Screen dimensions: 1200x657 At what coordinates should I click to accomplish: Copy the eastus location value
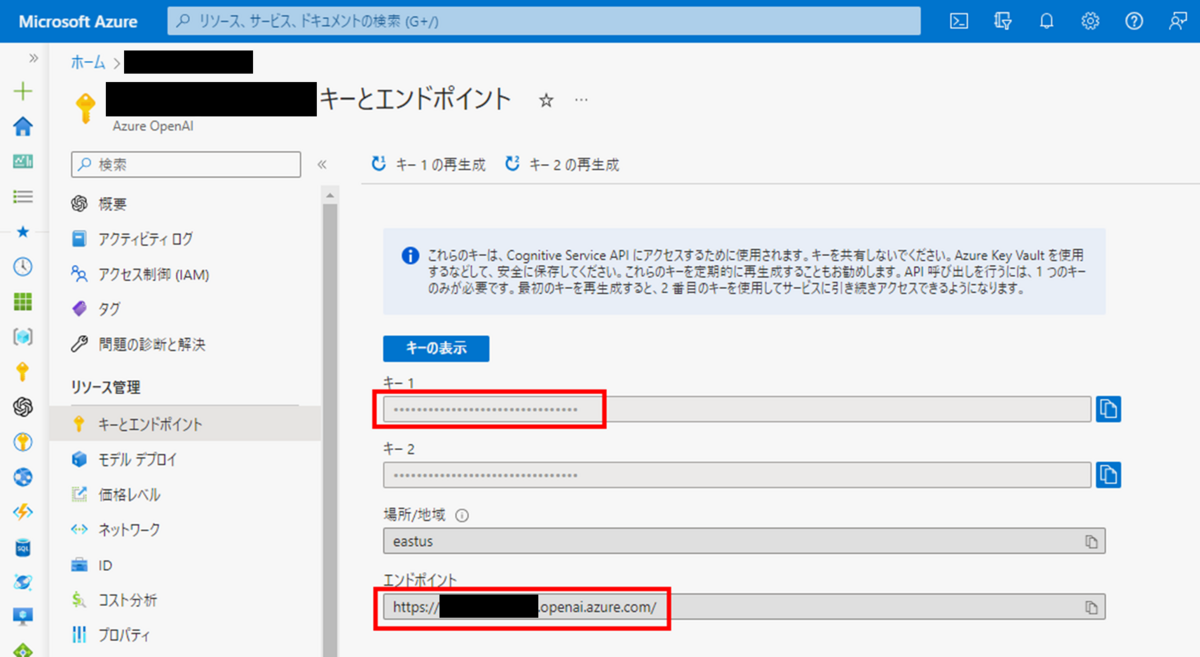point(1092,541)
